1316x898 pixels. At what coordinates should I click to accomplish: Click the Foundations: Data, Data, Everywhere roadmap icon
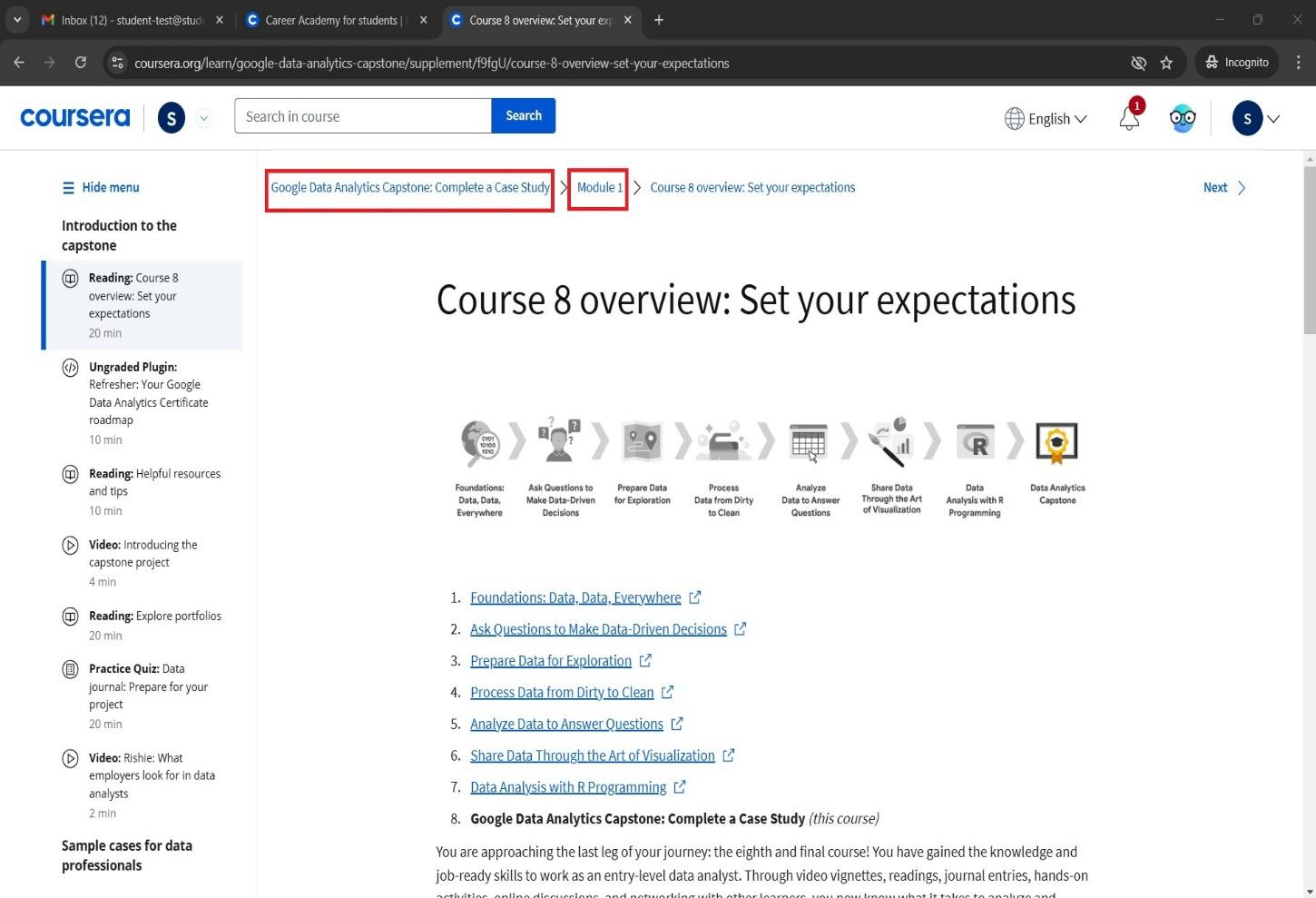coord(479,442)
